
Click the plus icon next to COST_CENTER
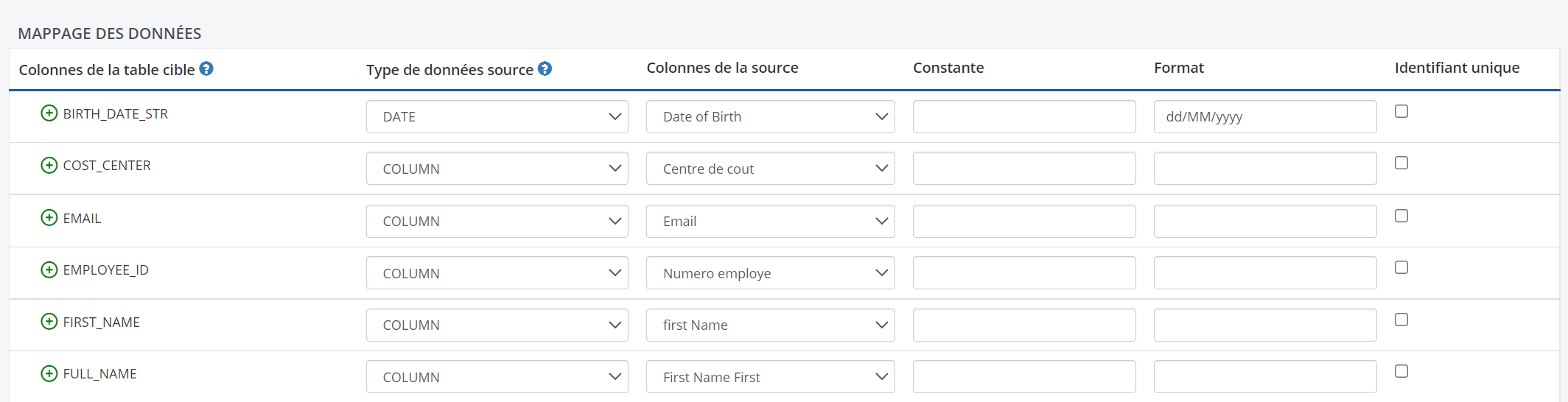click(x=49, y=165)
